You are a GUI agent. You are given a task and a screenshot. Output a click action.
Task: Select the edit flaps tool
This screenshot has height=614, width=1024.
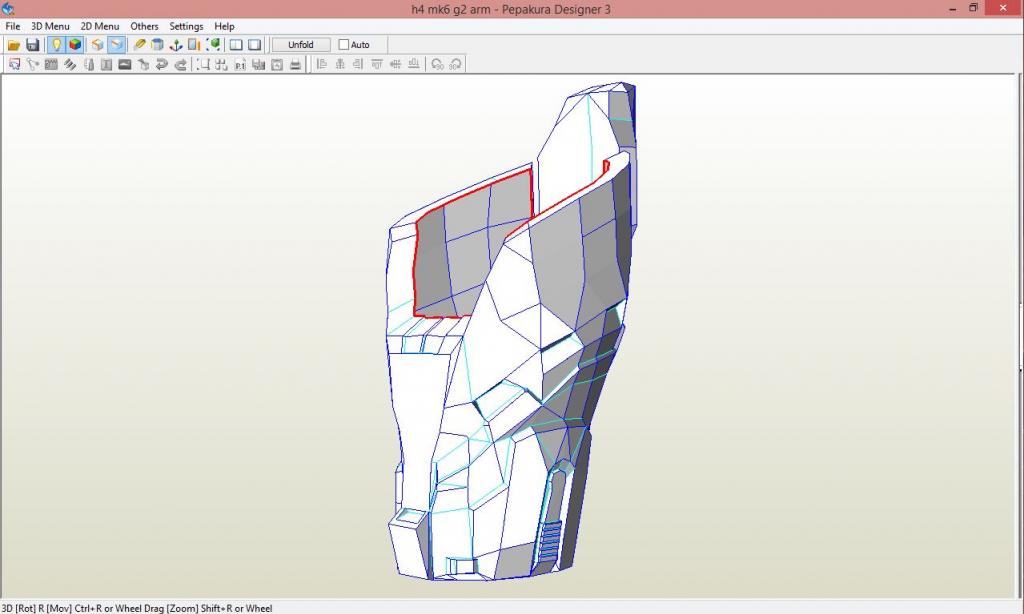(69, 64)
